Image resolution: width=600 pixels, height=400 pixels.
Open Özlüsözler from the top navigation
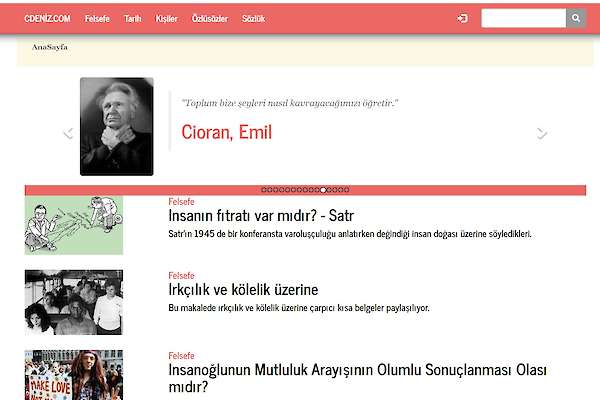pyautogui.click(x=209, y=18)
